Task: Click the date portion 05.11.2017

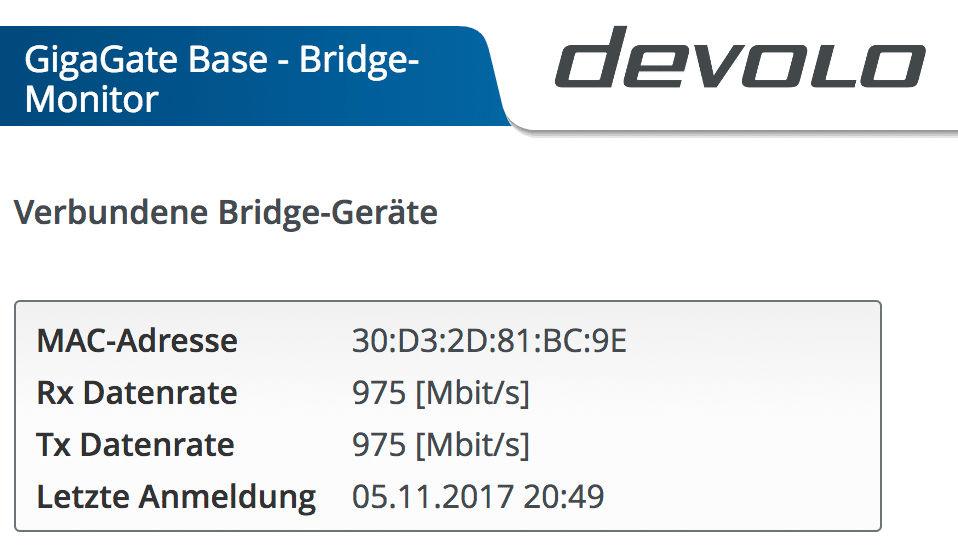Action: pyautogui.click(x=432, y=497)
